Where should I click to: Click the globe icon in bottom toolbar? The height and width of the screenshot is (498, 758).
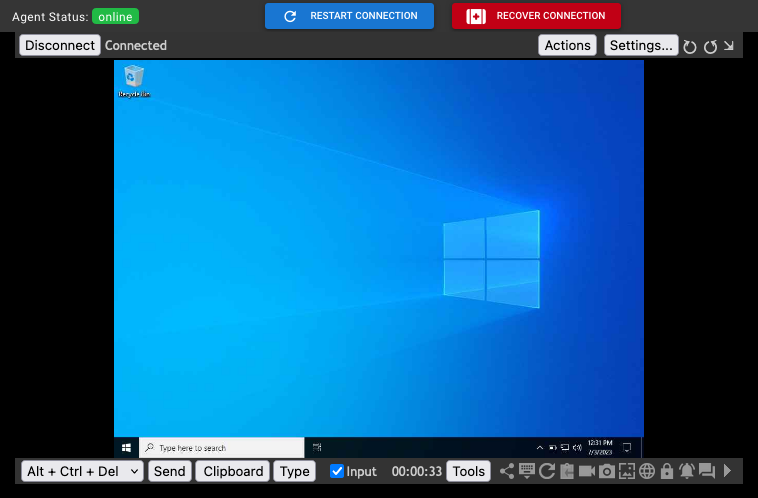[x=647, y=471]
